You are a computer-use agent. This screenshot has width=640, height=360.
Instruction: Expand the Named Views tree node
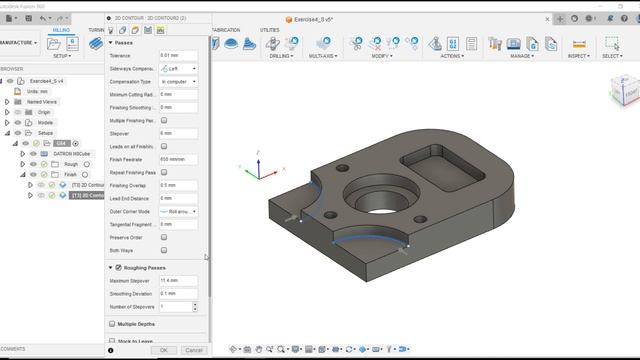point(7,102)
